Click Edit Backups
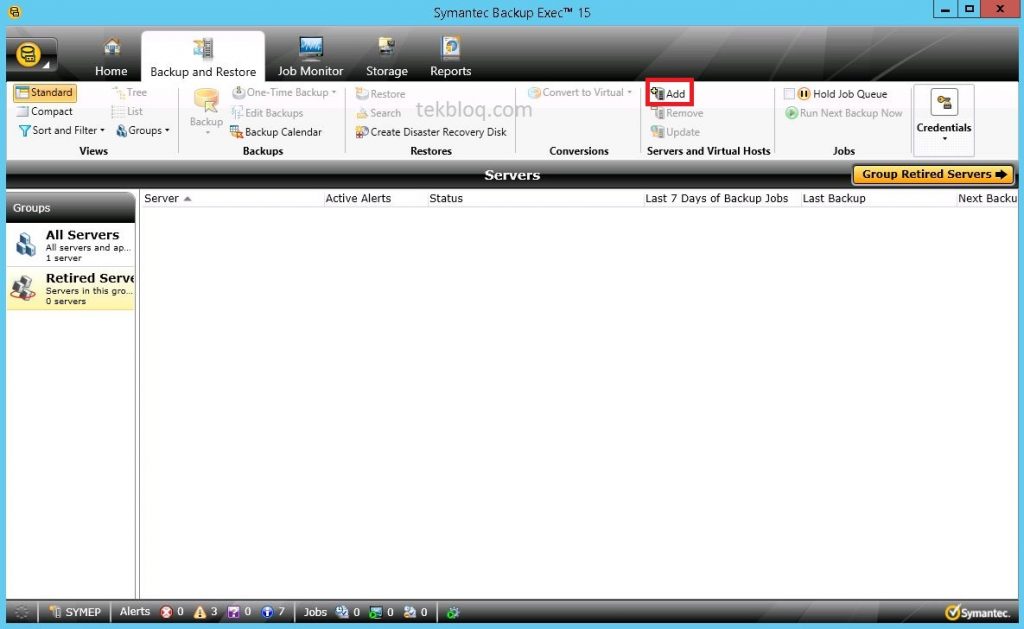The width and height of the screenshot is (1024, 629). [267, 113]
